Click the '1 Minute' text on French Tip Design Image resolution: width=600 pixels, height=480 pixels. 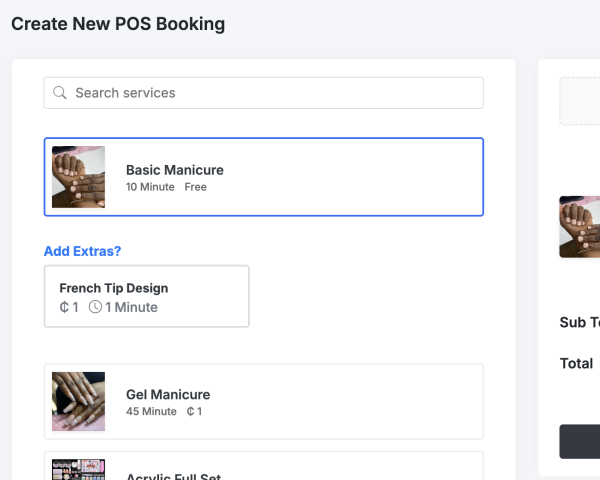coord(131,307)
